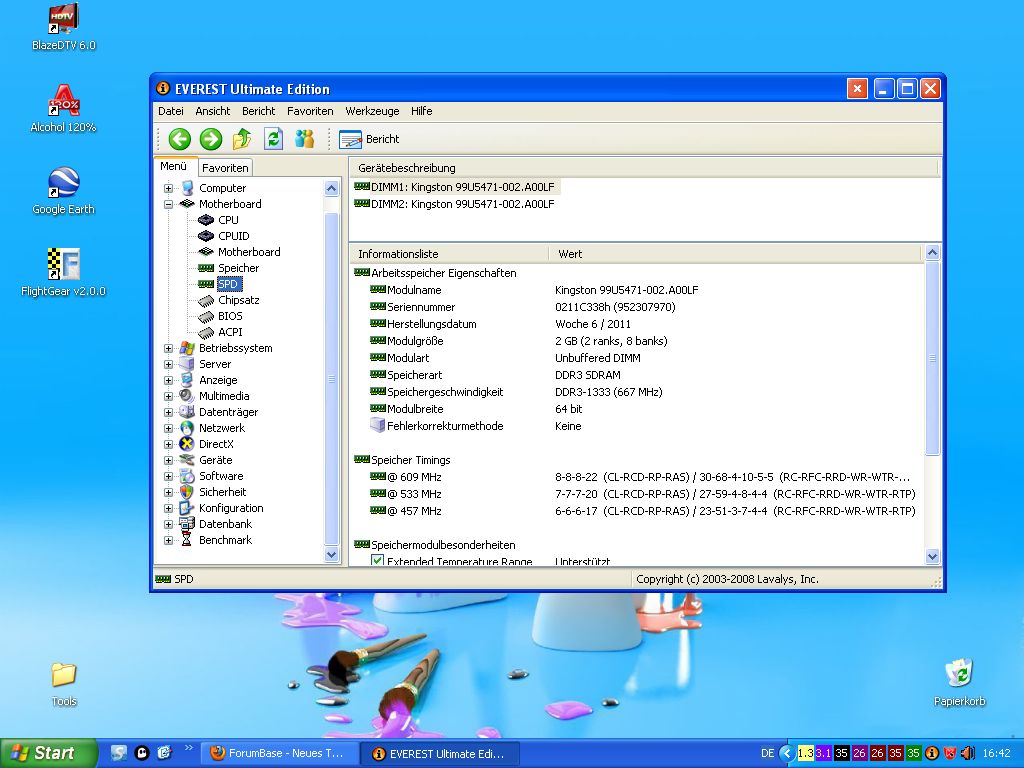
Task: Open the FlightGear v2.0.0 desktop icon
Action: tap(63, 273)
